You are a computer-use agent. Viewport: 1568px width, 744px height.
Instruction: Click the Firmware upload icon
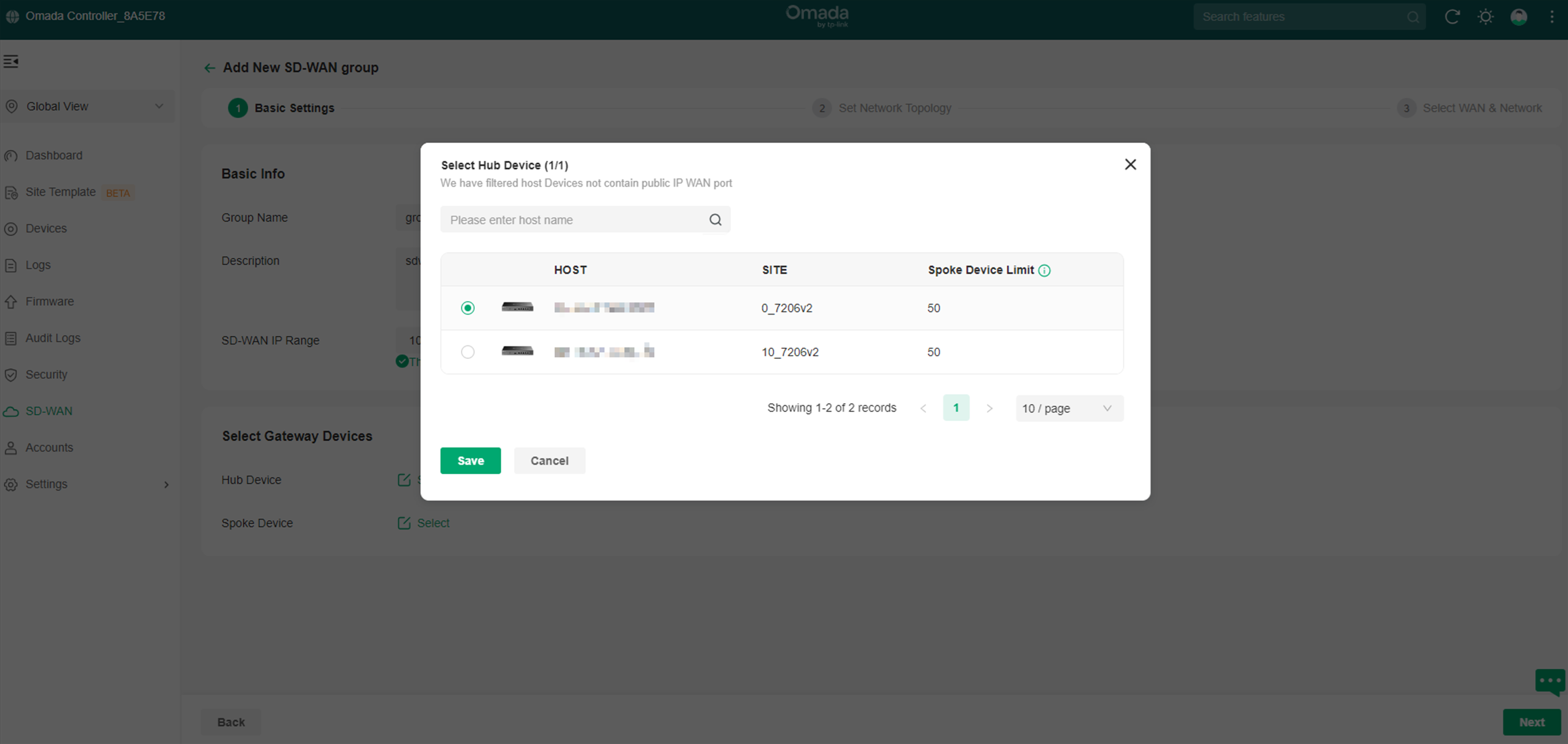[11, 302]
